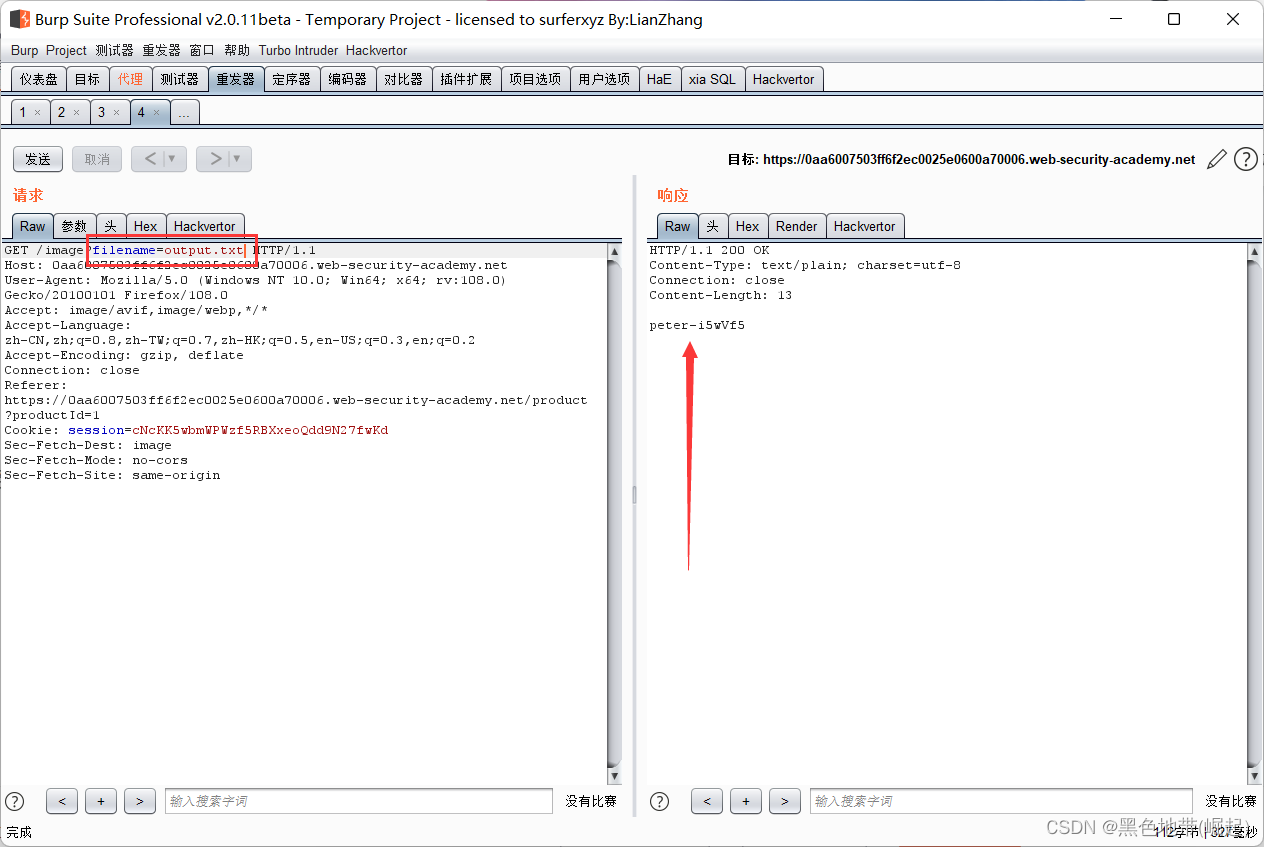
Task: Select the request Raw tab
Action: tap(32, 226)
